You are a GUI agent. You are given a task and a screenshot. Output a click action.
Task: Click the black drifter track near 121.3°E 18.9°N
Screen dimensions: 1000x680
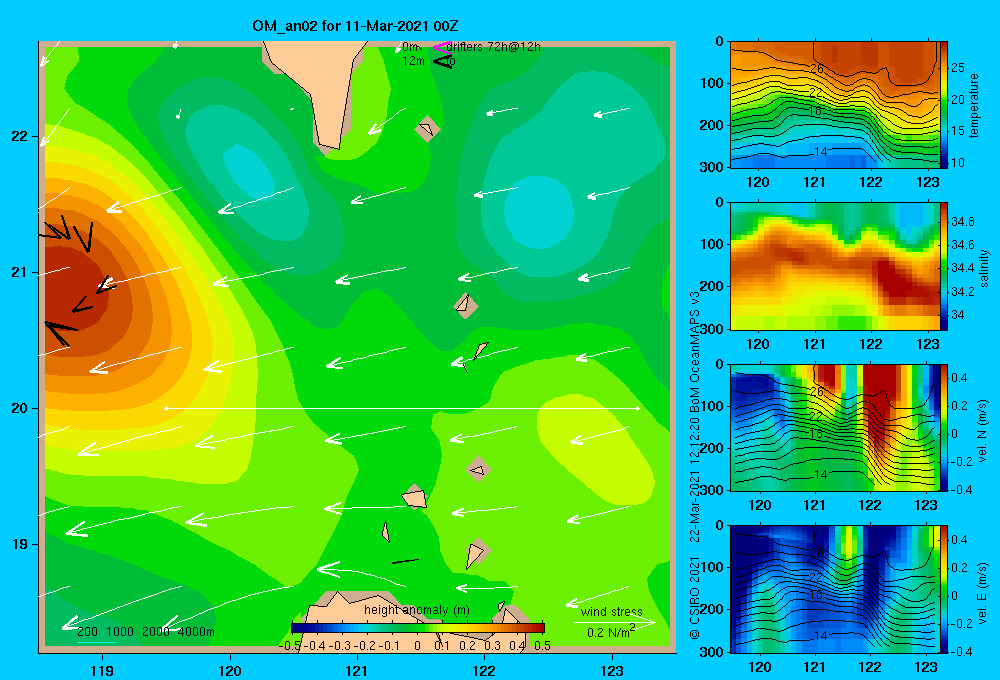point(405,561)
